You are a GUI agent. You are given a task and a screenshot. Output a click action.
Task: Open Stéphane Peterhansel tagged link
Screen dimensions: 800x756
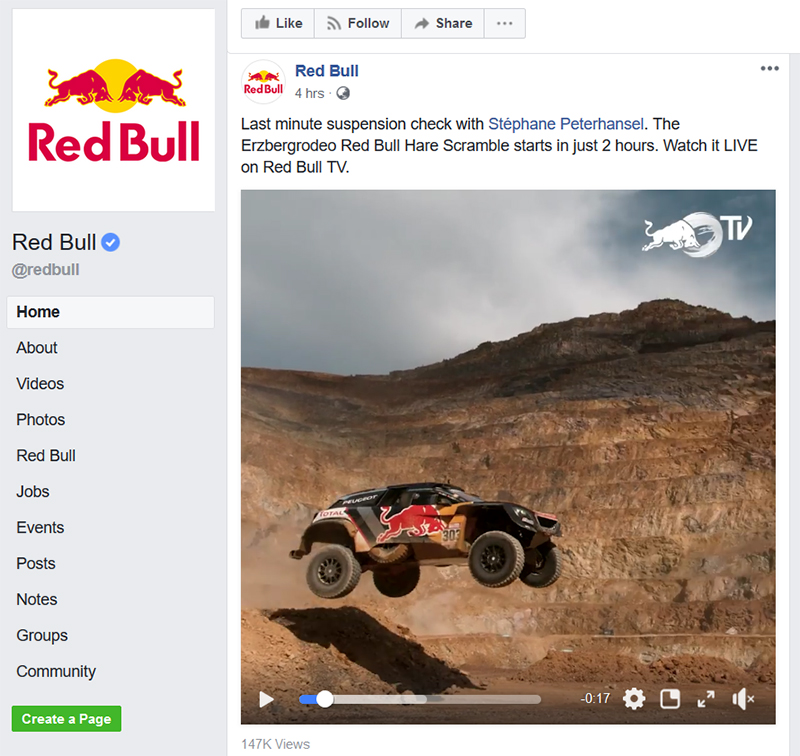566,124
